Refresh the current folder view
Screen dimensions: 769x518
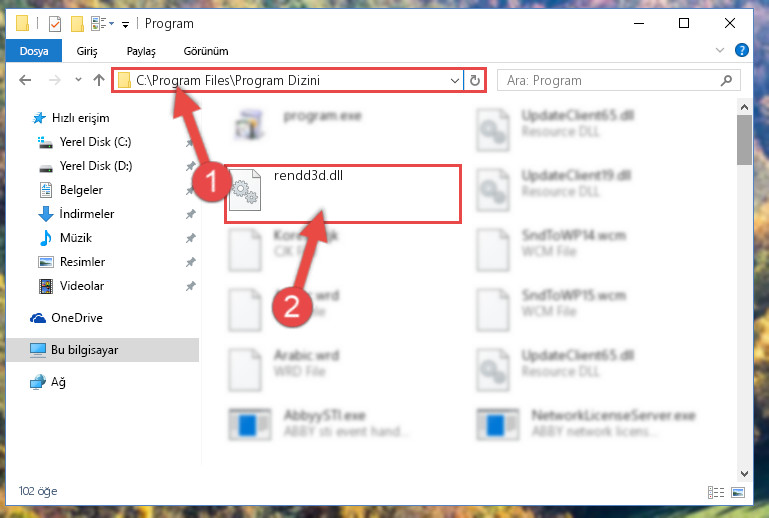point(475,80)
